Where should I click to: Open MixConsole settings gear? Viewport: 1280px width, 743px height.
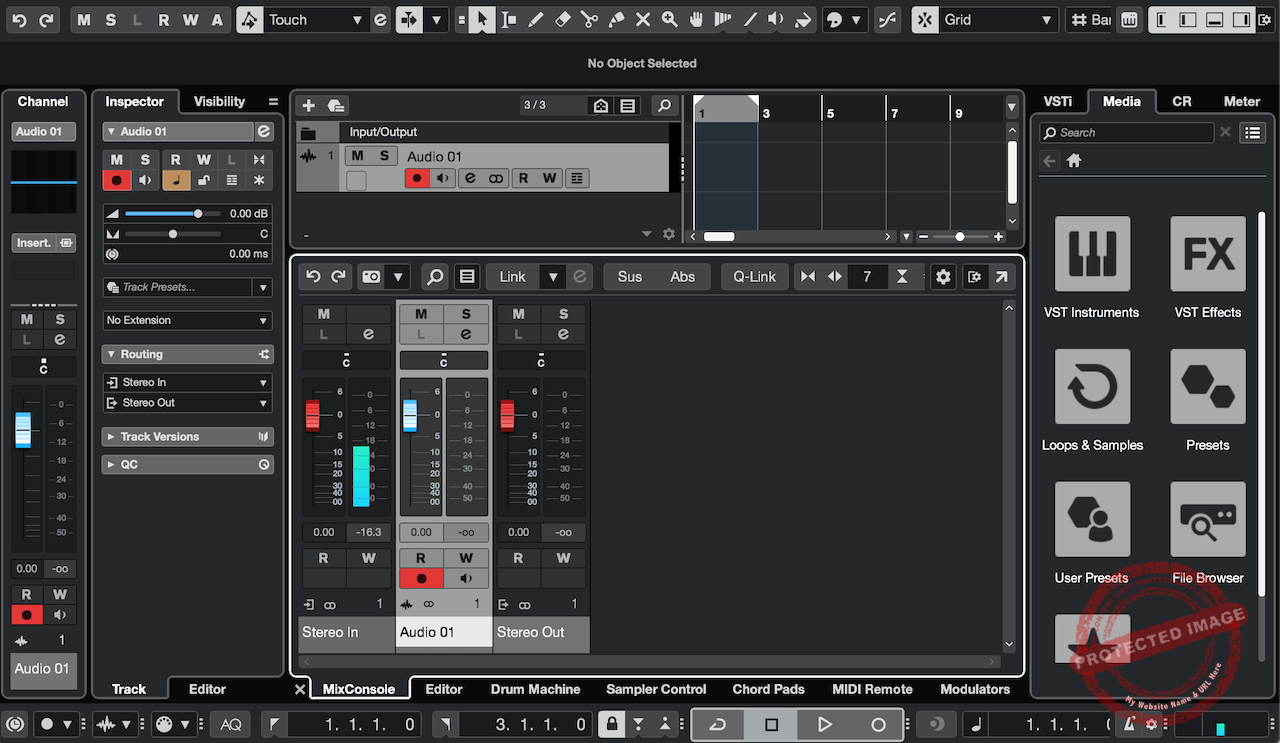click(943, 277)
